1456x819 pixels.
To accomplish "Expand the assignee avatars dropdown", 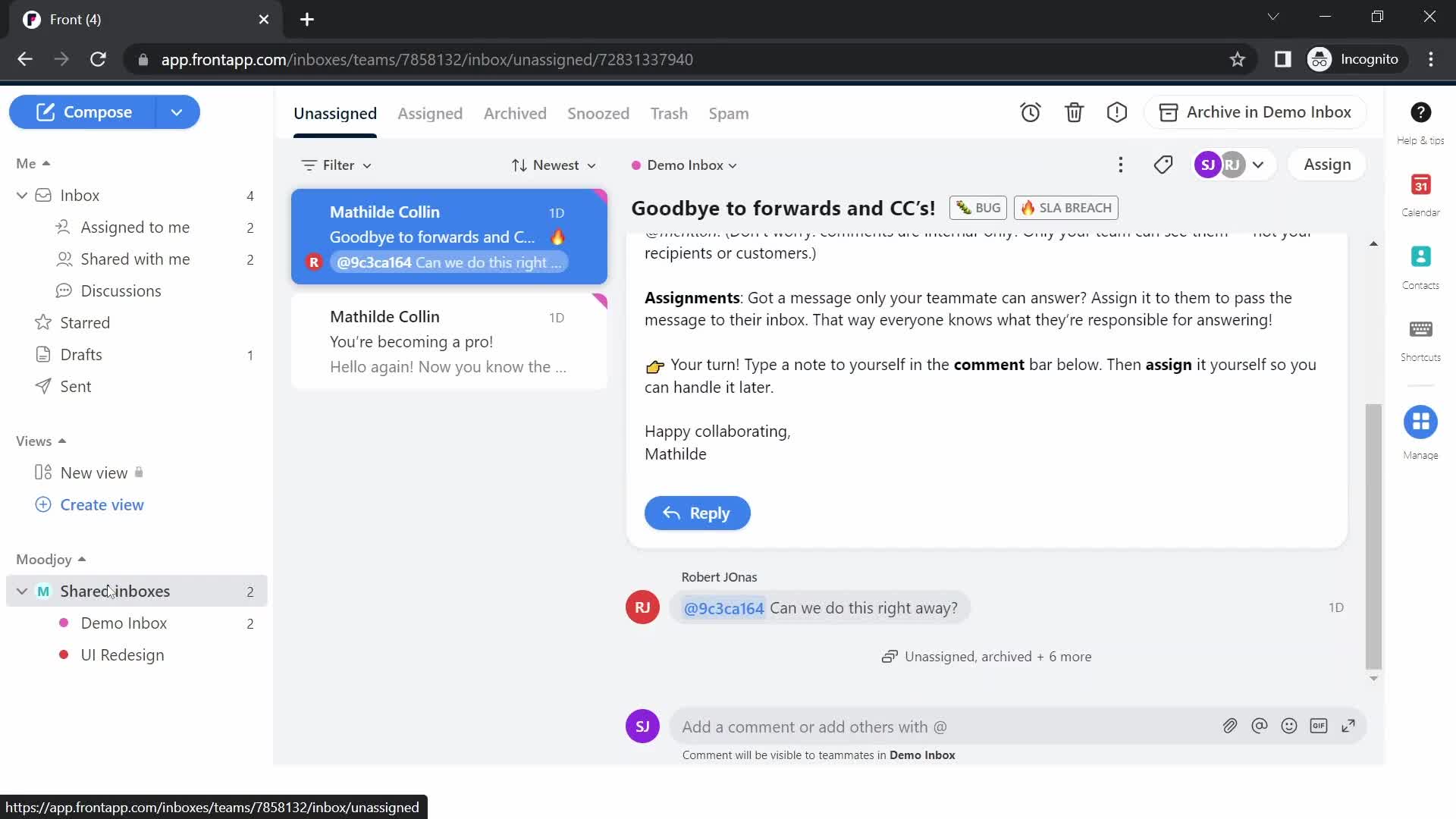I will pos(1258,164).
